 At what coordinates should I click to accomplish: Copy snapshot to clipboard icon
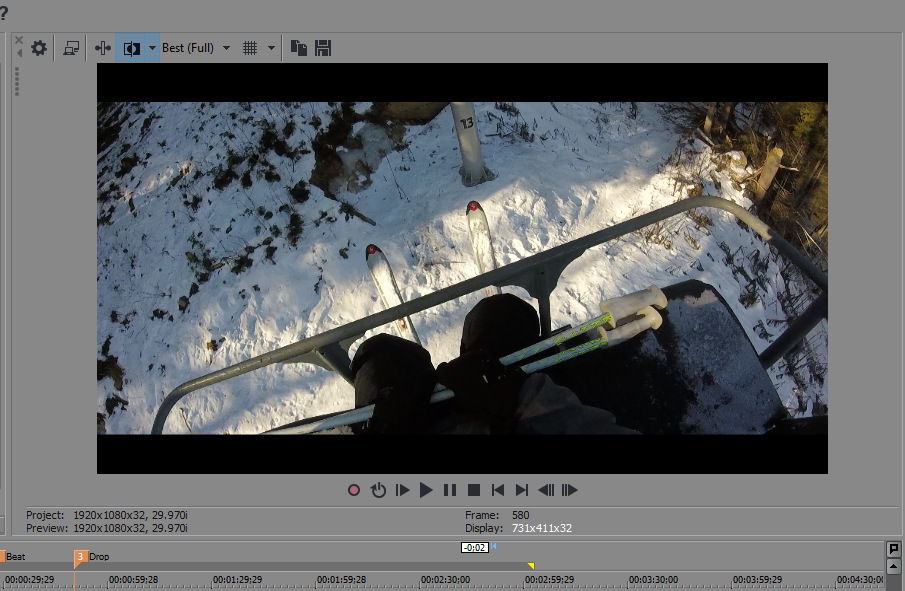coord(298,48)
